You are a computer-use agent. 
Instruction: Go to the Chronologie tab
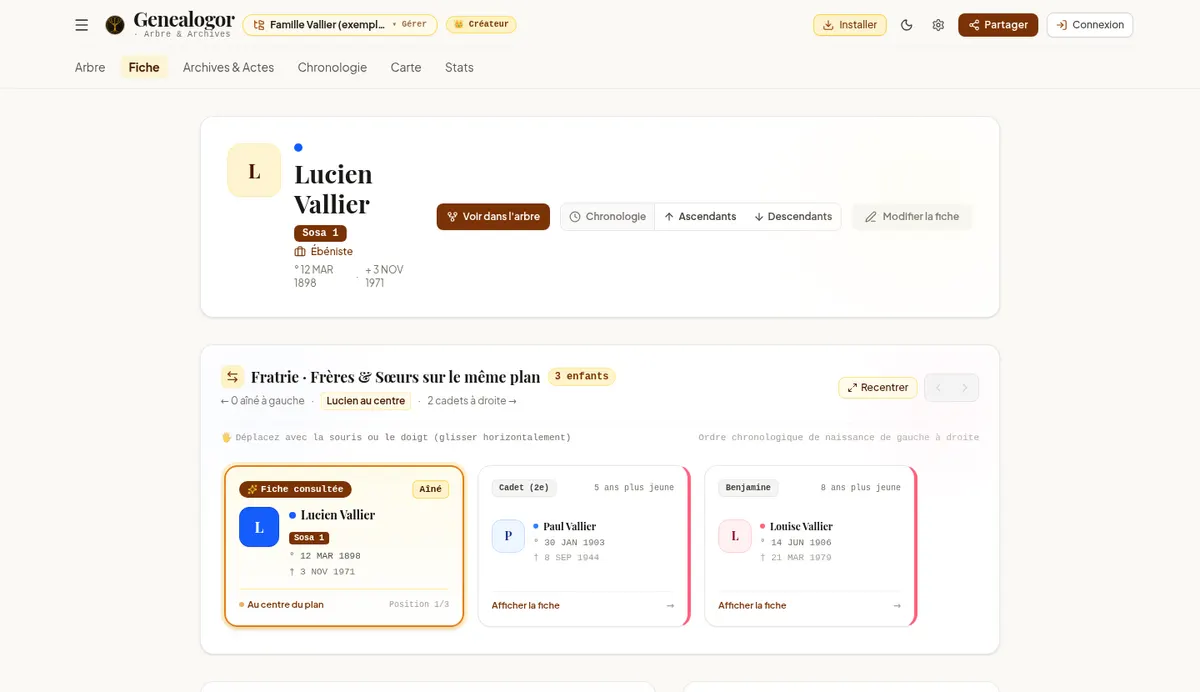click(332, 67)
